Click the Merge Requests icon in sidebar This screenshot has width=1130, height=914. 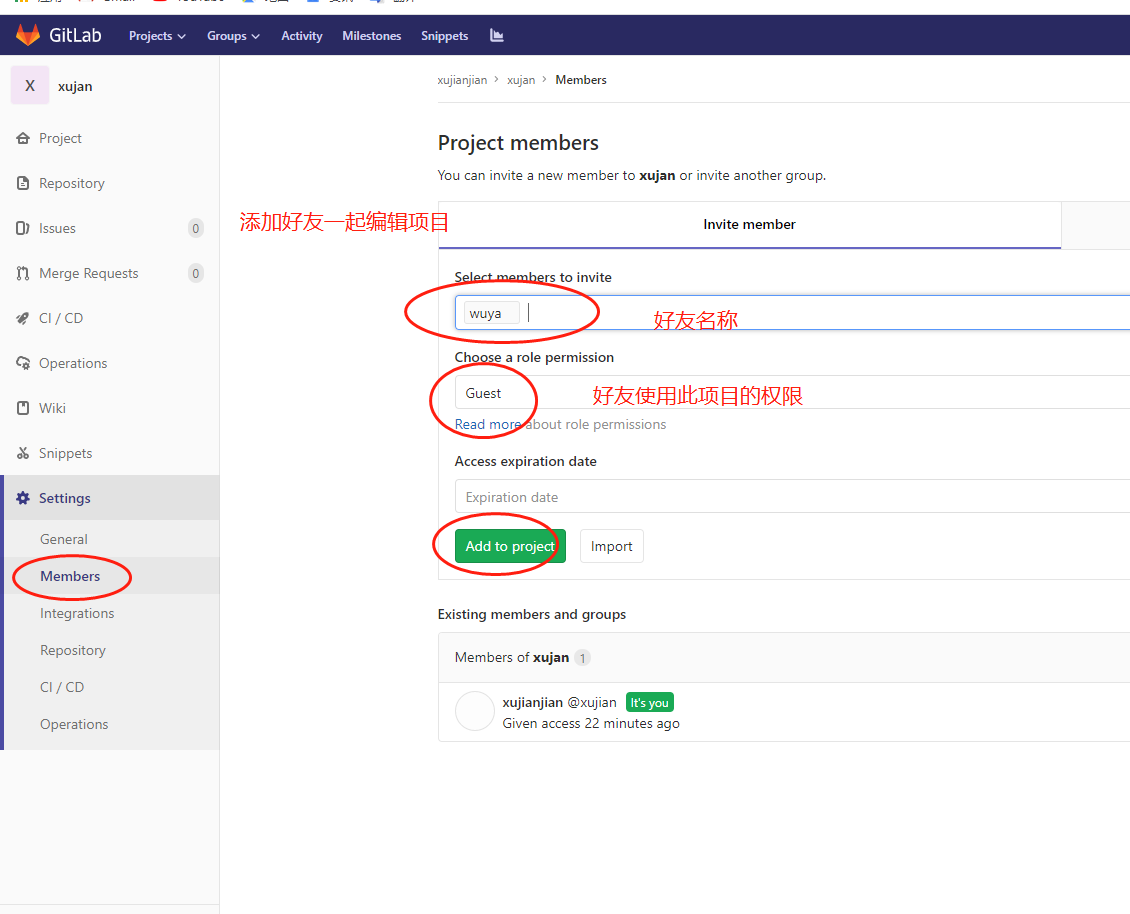(x=23, y=273)
